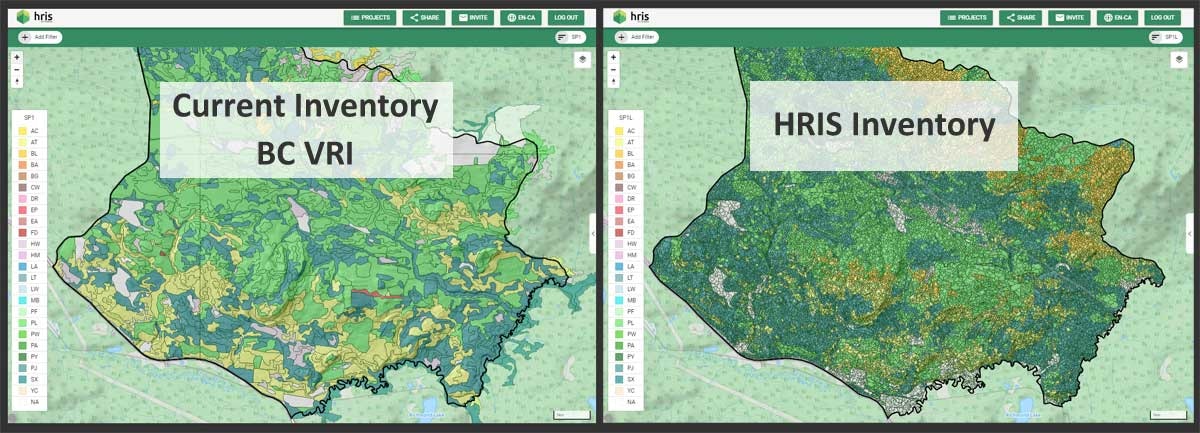Screen dimensions: 1200x433
Task: Expand the side panel handle on left map
Action: [592, 233]
